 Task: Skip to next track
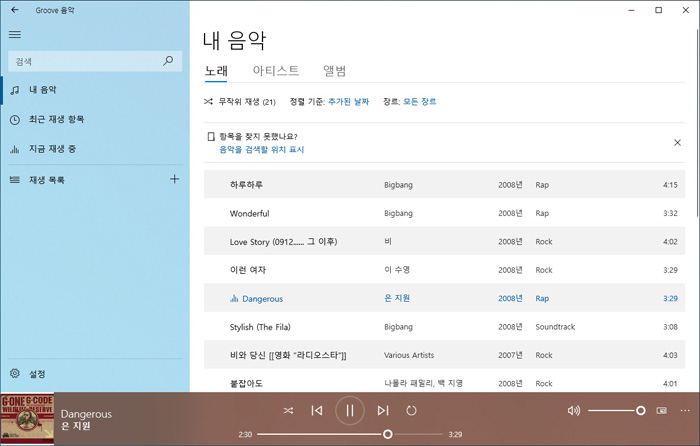click(x=383, y=410)
